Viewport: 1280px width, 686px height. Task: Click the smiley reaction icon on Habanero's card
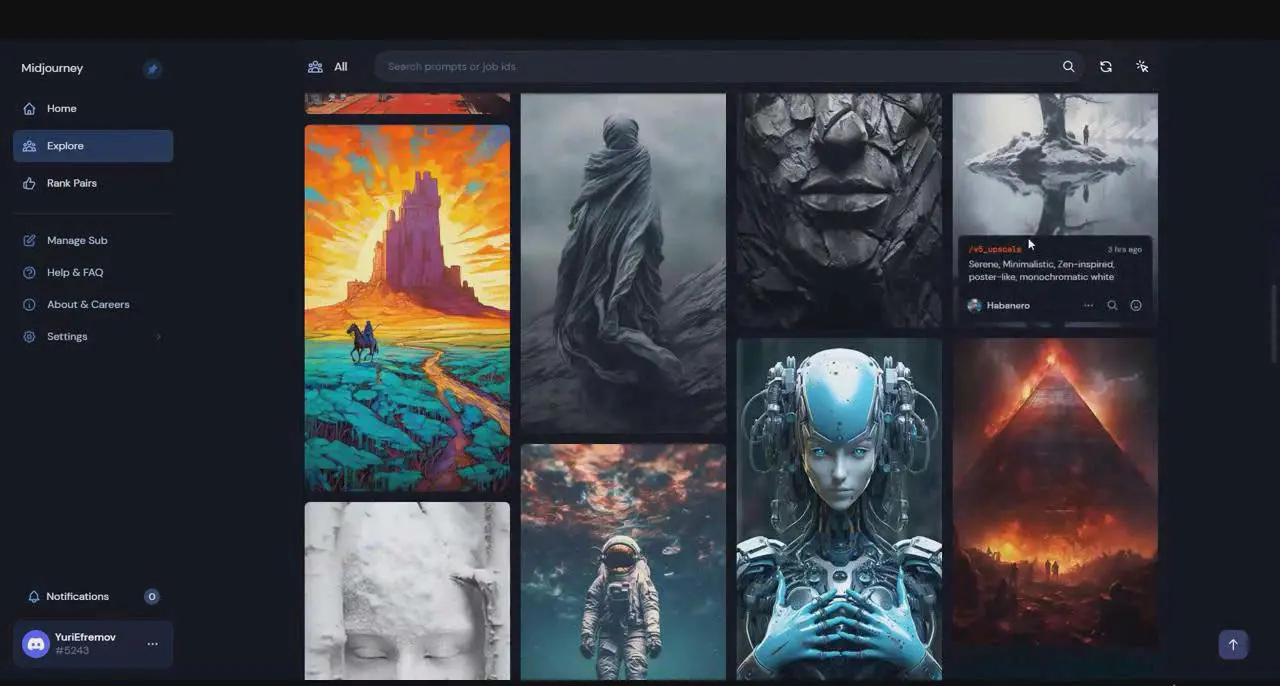(x=1136, y=306)
